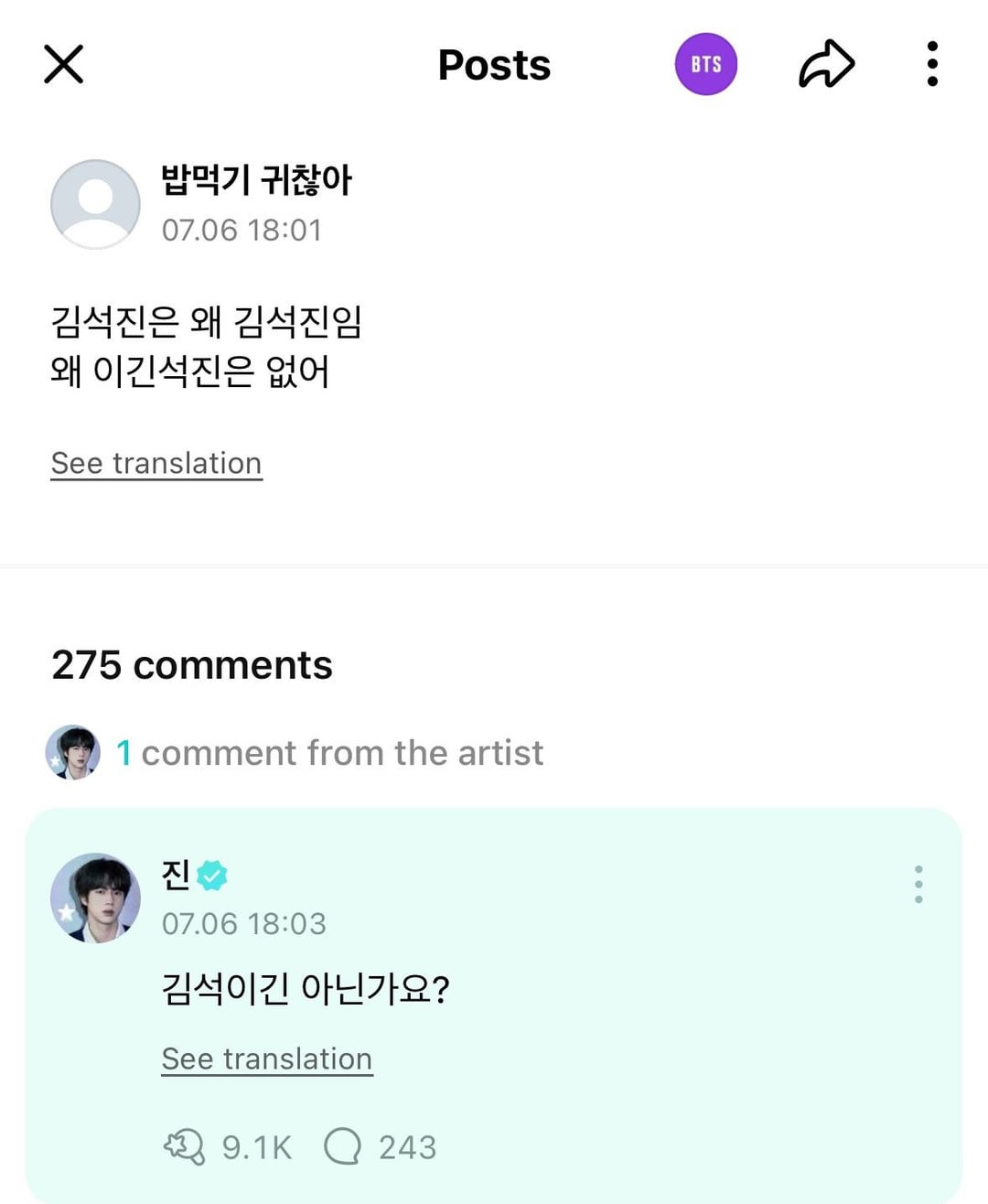This screenshot has height=1204, width=988.
Task: Tap the comment text 김석이긴 아닌가요?
Action: pyautogui.click(x=306, y=989)
